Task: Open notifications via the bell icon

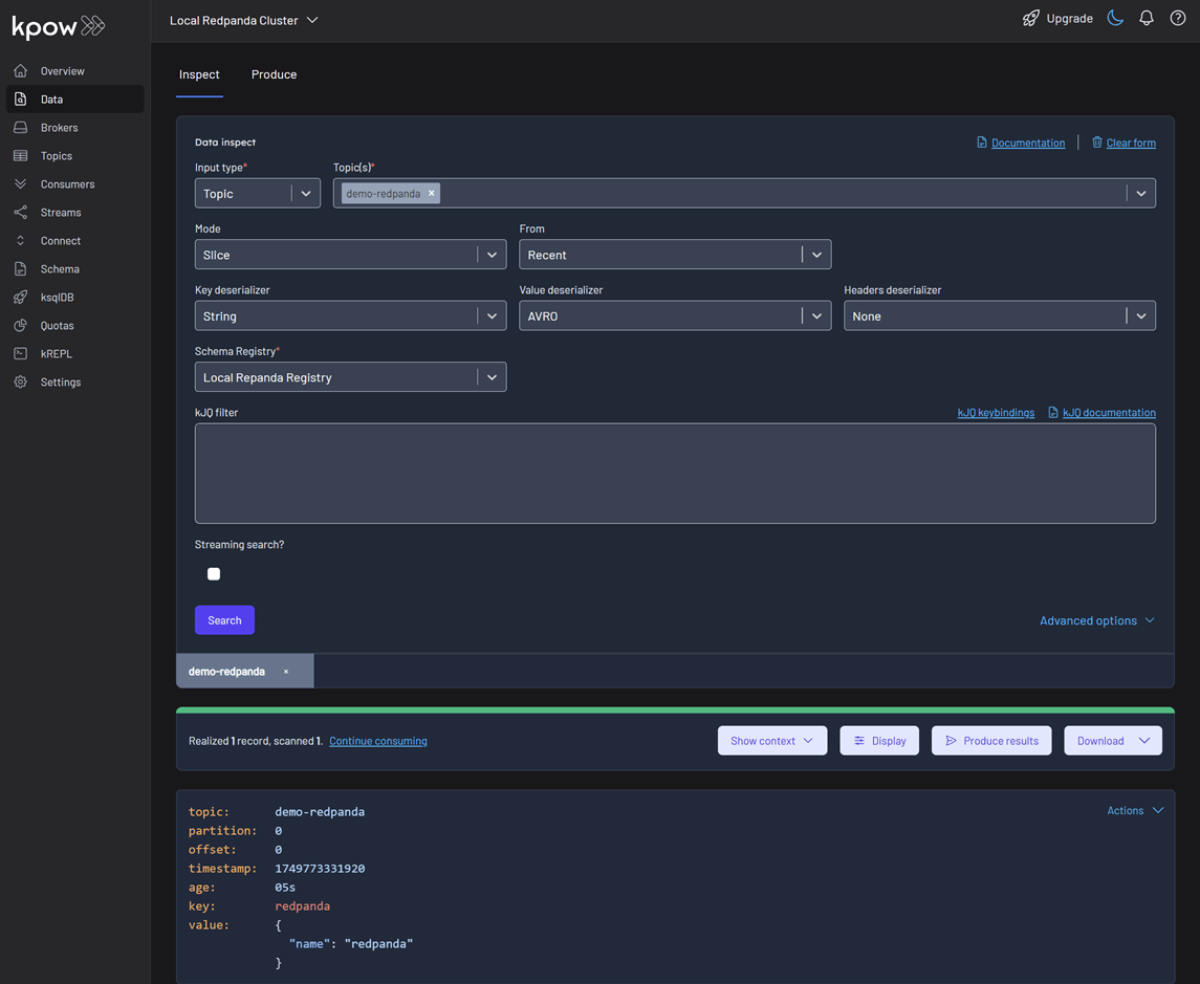Action: click(1146, 17)
